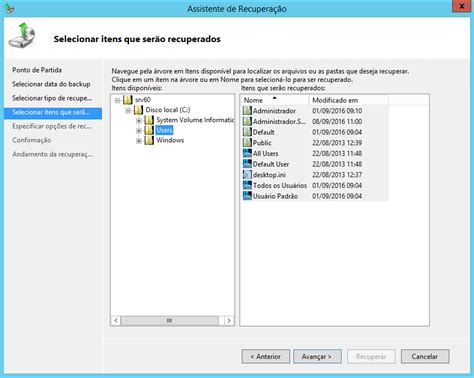Click the All Users shortcut icon
Screen dimensions: 474x378
coord(247,153)
